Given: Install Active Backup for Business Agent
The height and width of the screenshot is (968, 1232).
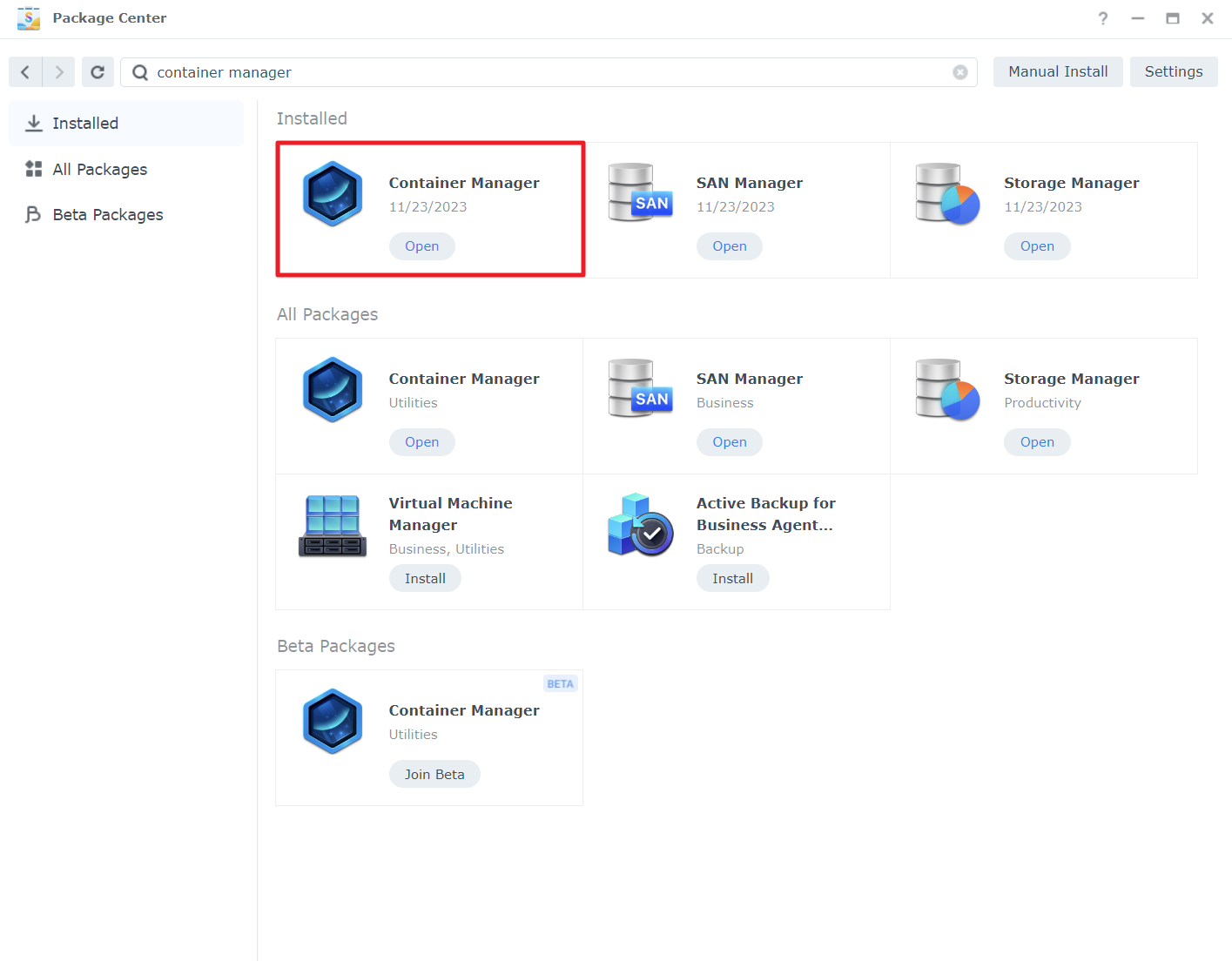Looking at the screenshot, I should [732, 578].
